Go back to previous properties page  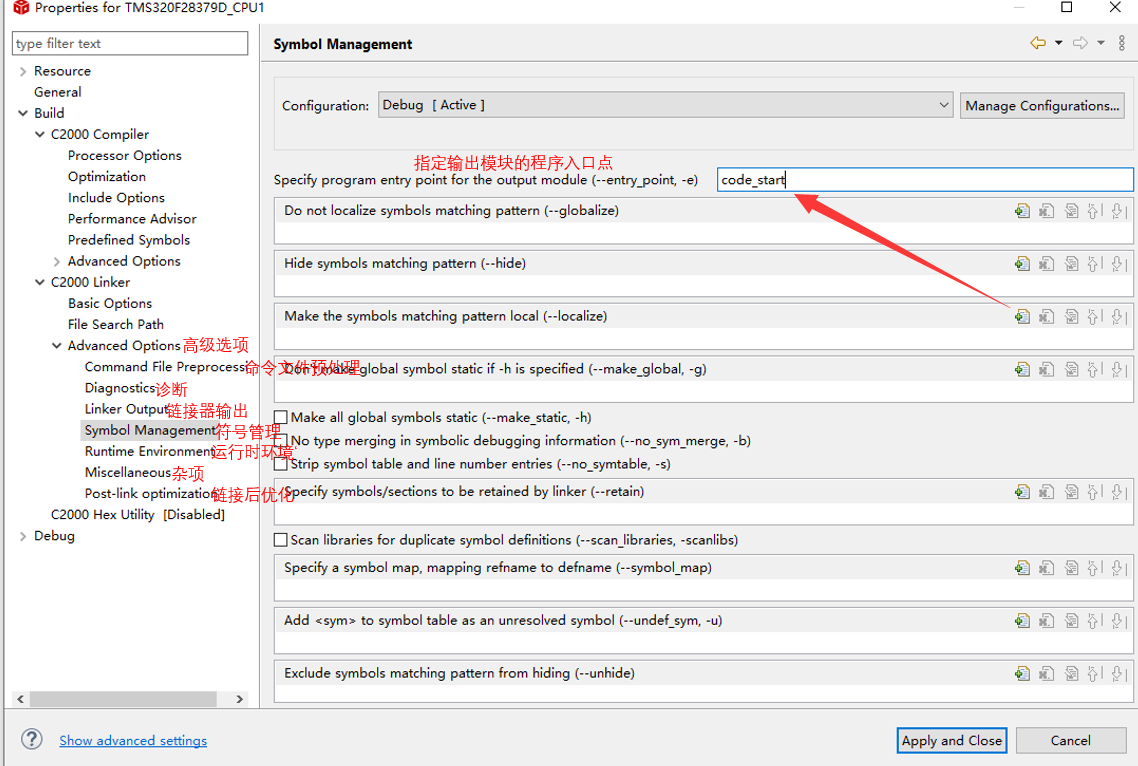(1038, 43)
